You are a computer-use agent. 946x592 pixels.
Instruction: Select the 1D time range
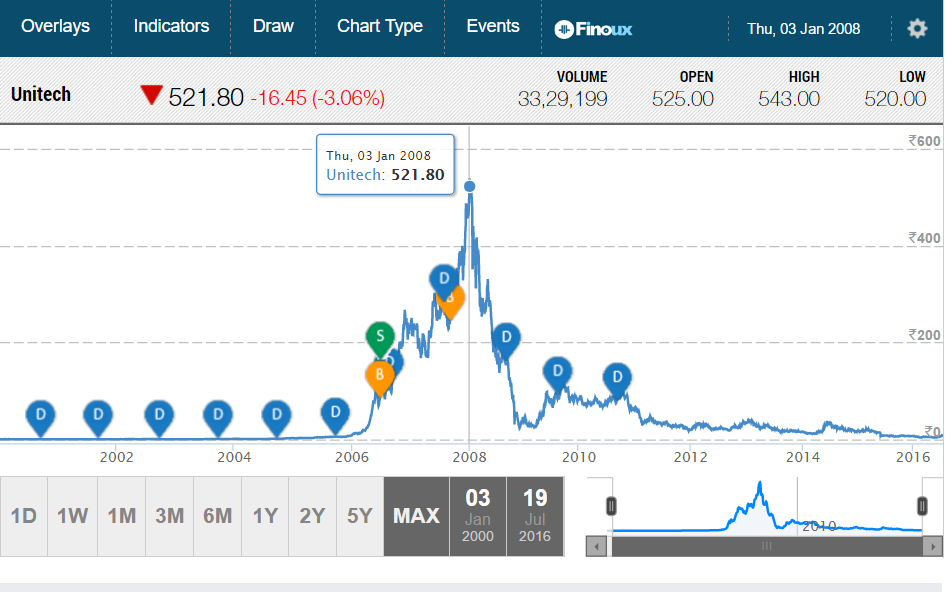[24, 516]
